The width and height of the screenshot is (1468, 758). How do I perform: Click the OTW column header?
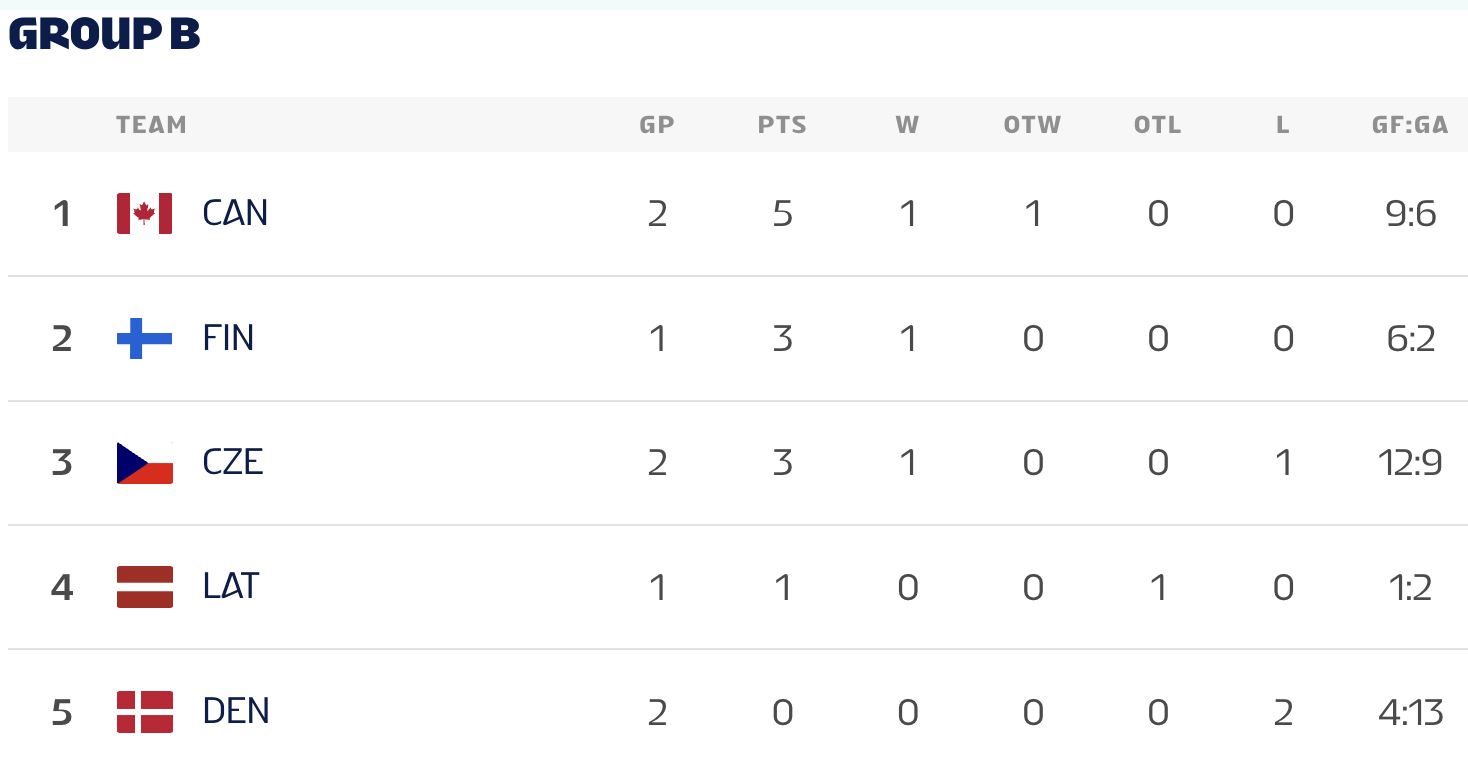(1032, 125)
